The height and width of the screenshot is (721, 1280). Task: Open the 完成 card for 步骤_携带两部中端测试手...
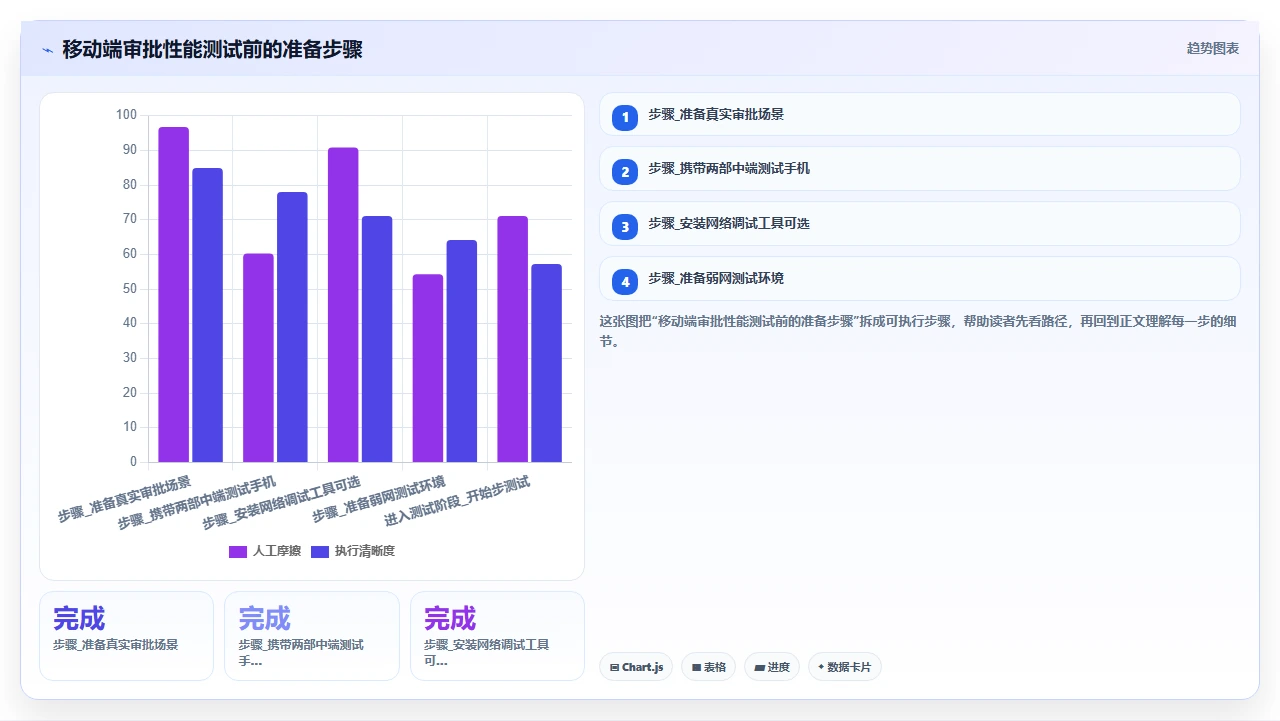(x=312, y=636)
